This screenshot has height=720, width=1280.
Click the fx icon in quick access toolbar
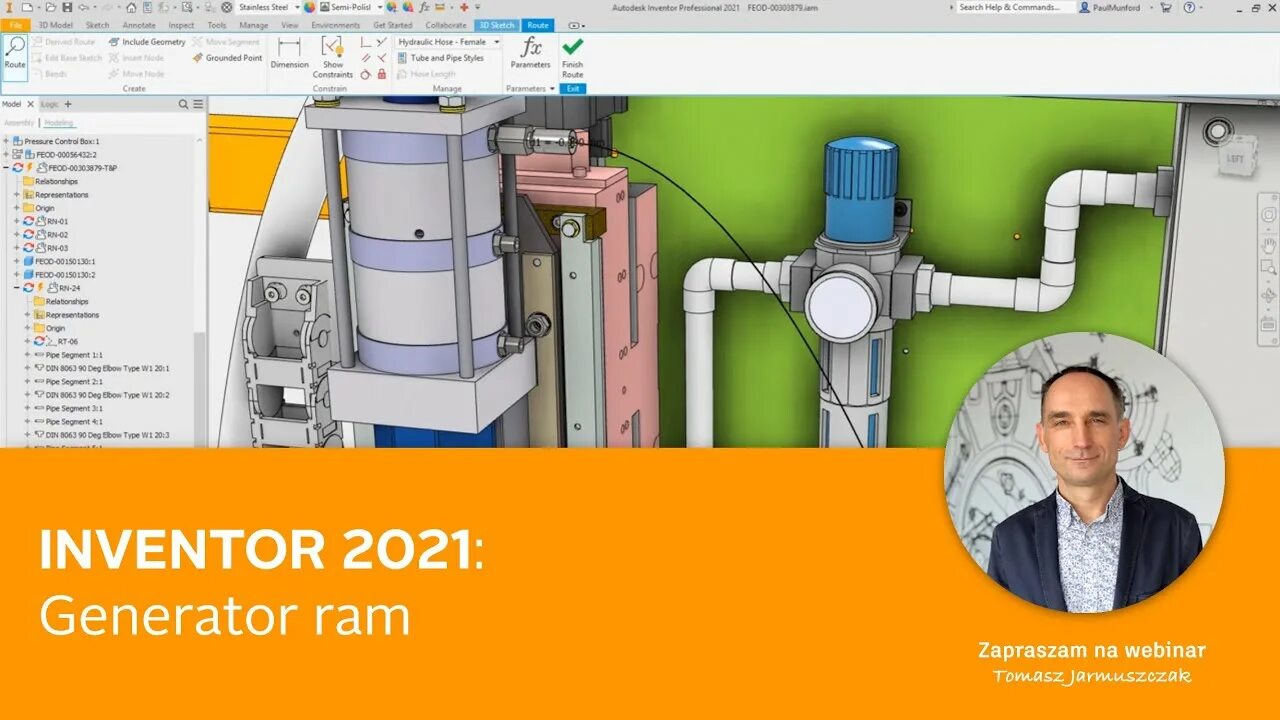[x=425, y=7]
